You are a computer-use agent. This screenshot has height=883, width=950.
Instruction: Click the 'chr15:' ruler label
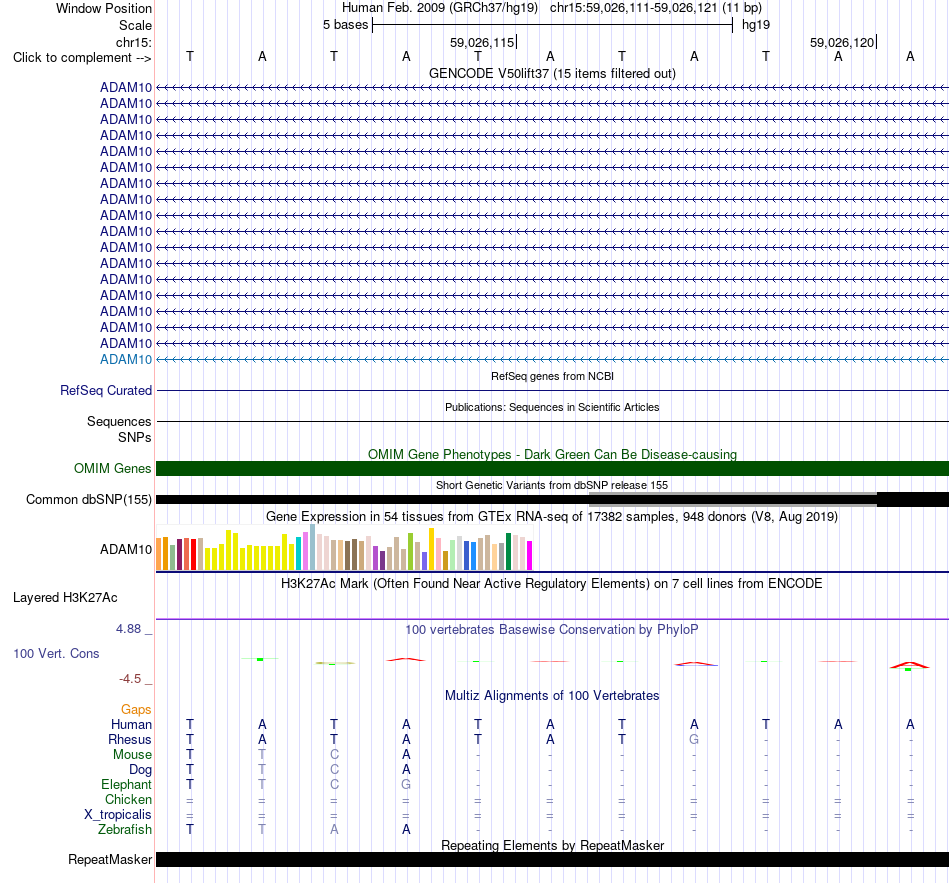pos(133,42)
